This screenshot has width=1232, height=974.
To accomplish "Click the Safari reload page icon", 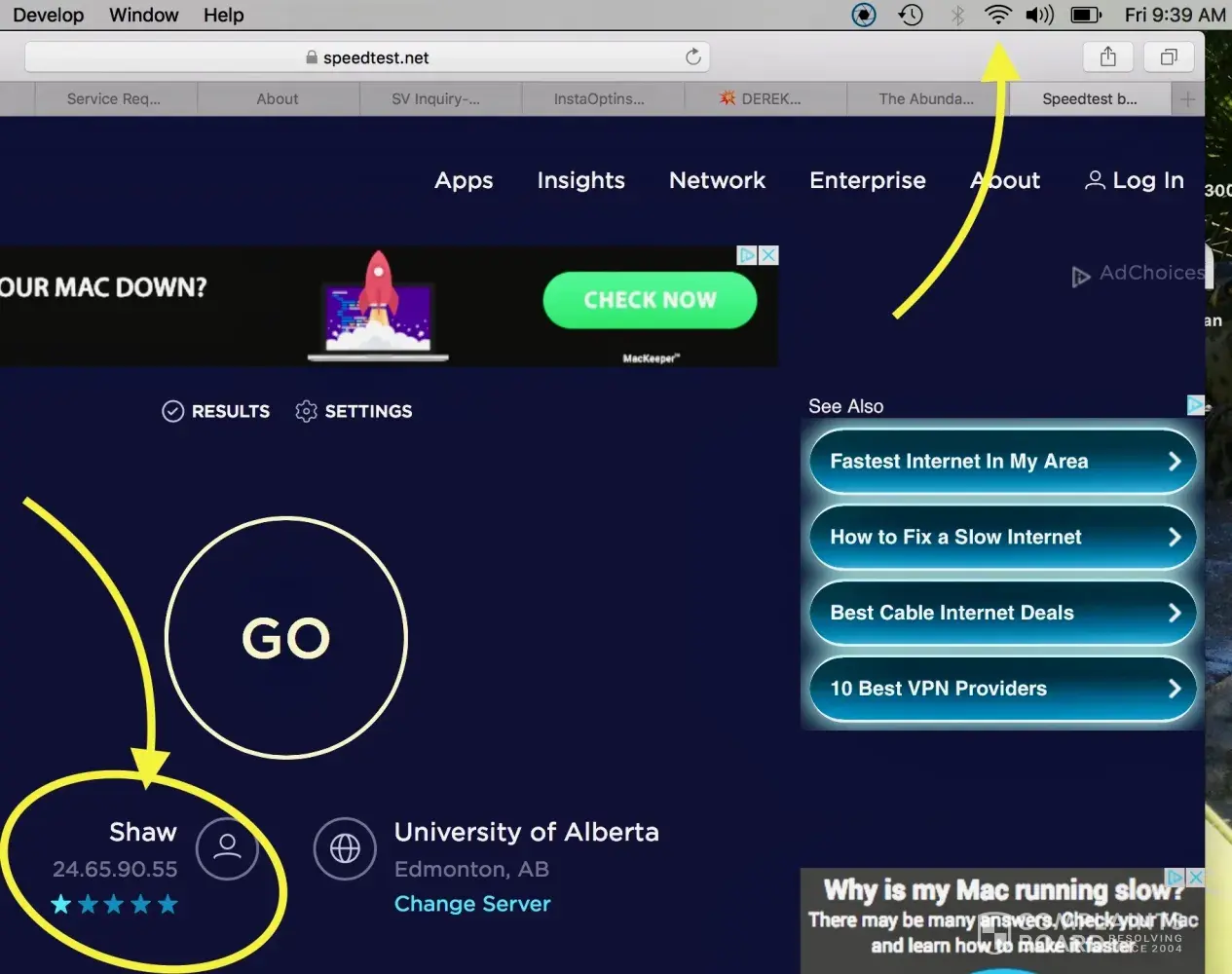I will click(x=692, y=57).
